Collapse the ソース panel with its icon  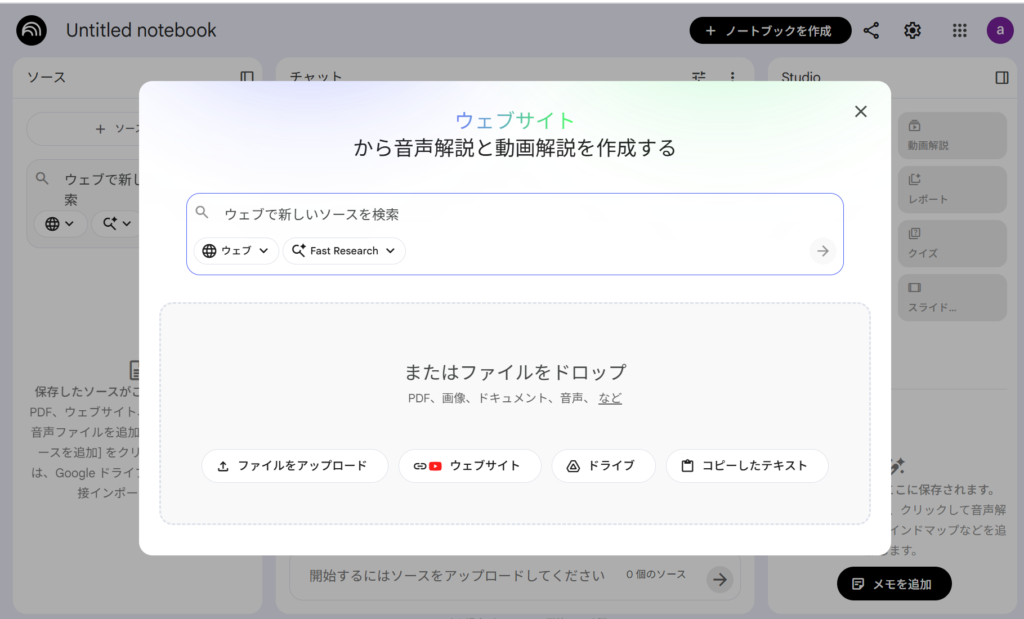247,77
